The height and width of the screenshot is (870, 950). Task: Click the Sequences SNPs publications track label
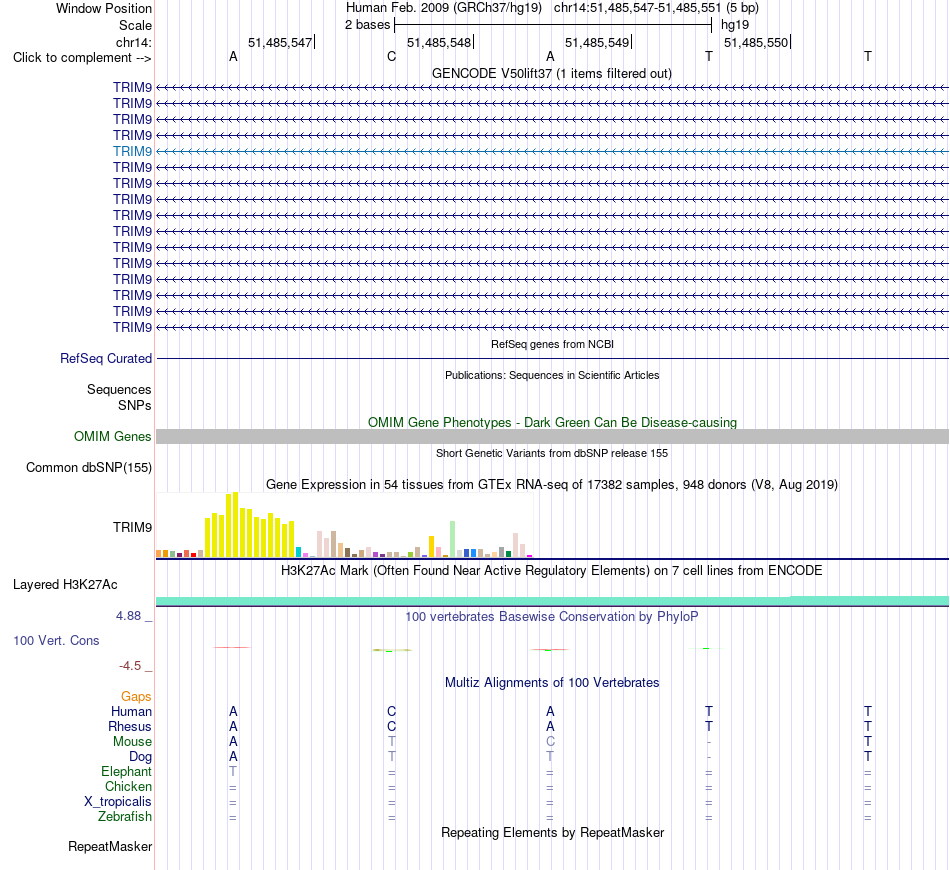(119, 397)
